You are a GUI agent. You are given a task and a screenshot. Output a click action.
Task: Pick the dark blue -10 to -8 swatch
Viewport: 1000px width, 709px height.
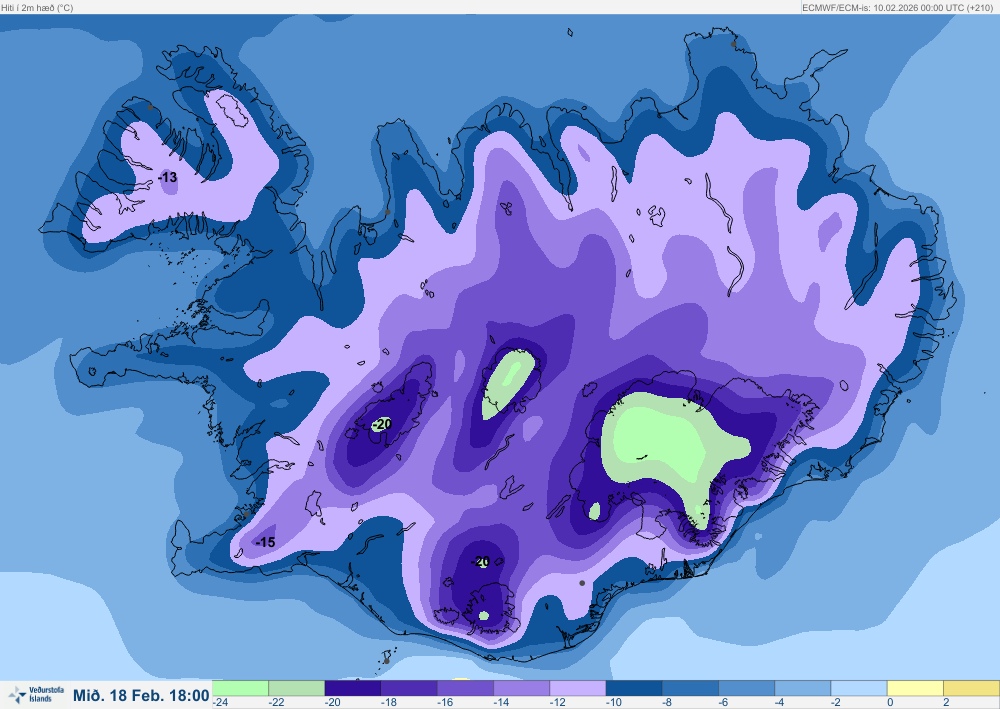coord(634,689)
